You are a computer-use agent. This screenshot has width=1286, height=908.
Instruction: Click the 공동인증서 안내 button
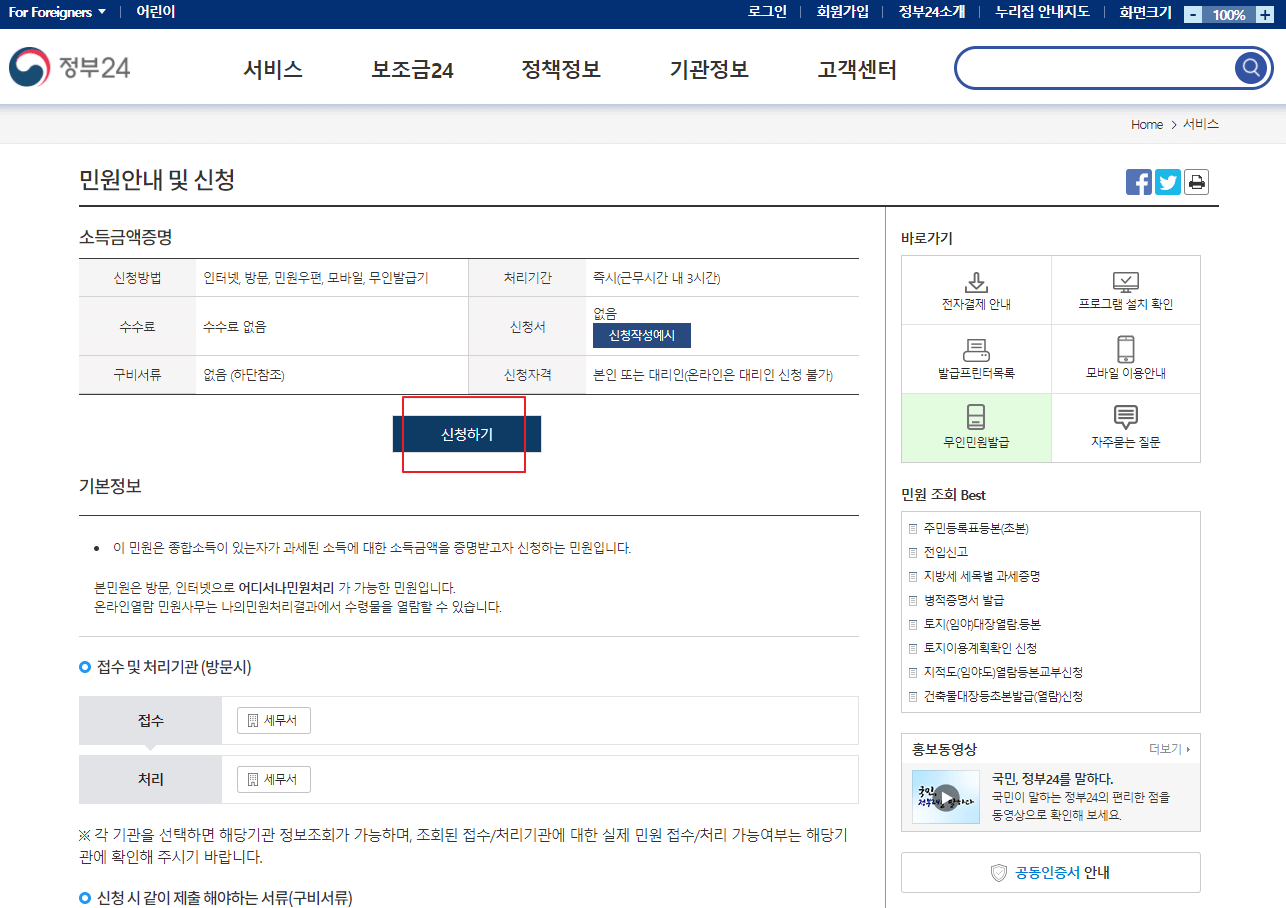[1051, 873]
